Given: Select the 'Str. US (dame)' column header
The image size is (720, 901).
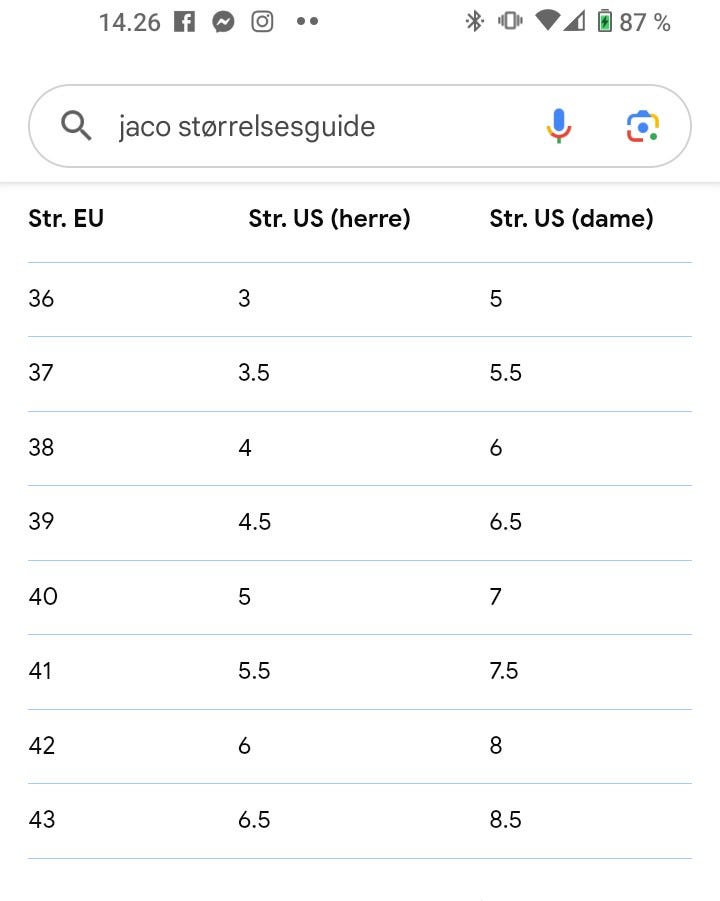Looking at the screenshot, I should tap(571, 218).
